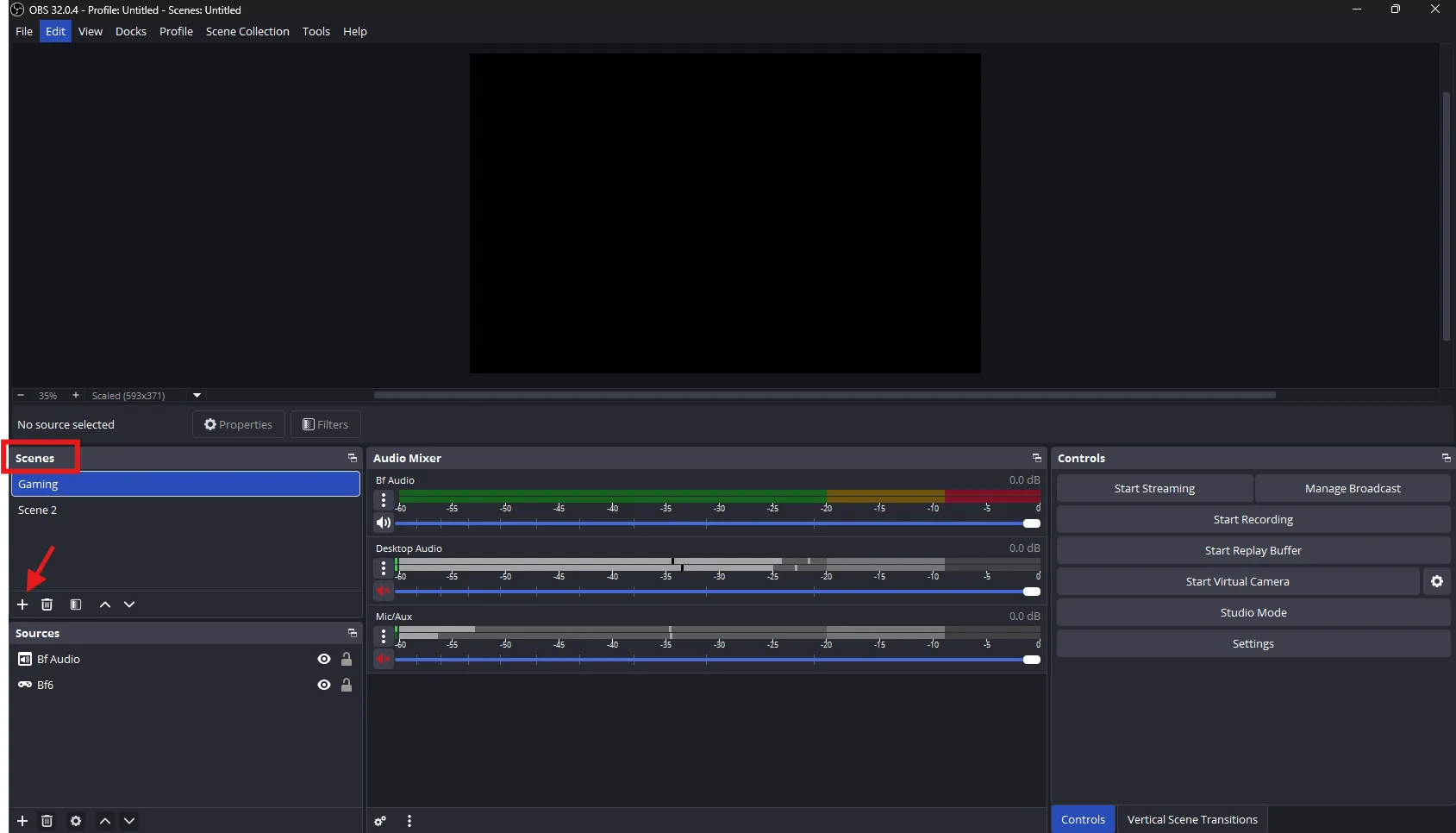
Task: Switch to Vertical Scene Transitions tab
Action: (1191, 819)
